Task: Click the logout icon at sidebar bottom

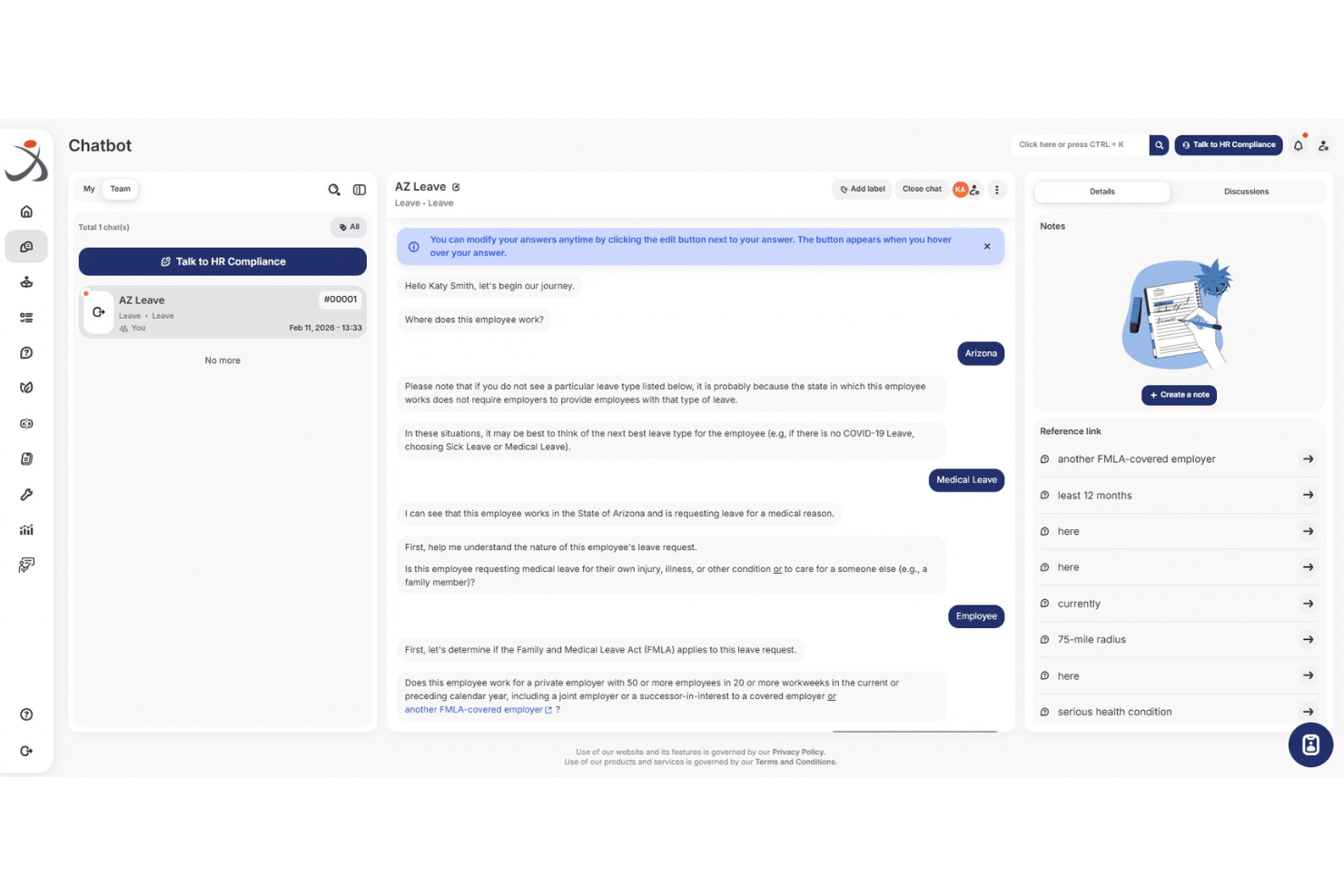Action: [26, 751]
